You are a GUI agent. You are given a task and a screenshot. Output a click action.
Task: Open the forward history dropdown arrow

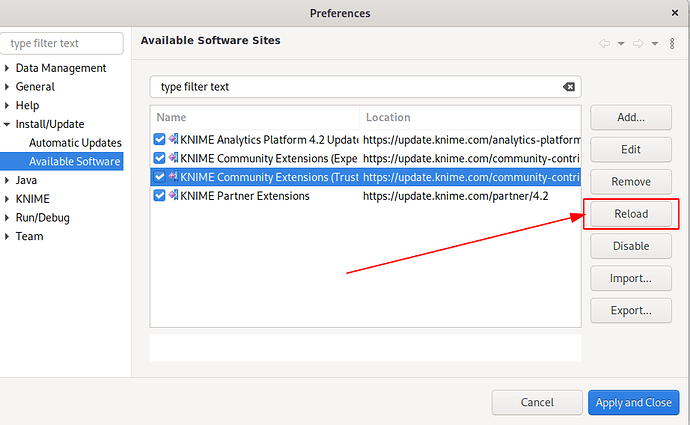point(655,44)
